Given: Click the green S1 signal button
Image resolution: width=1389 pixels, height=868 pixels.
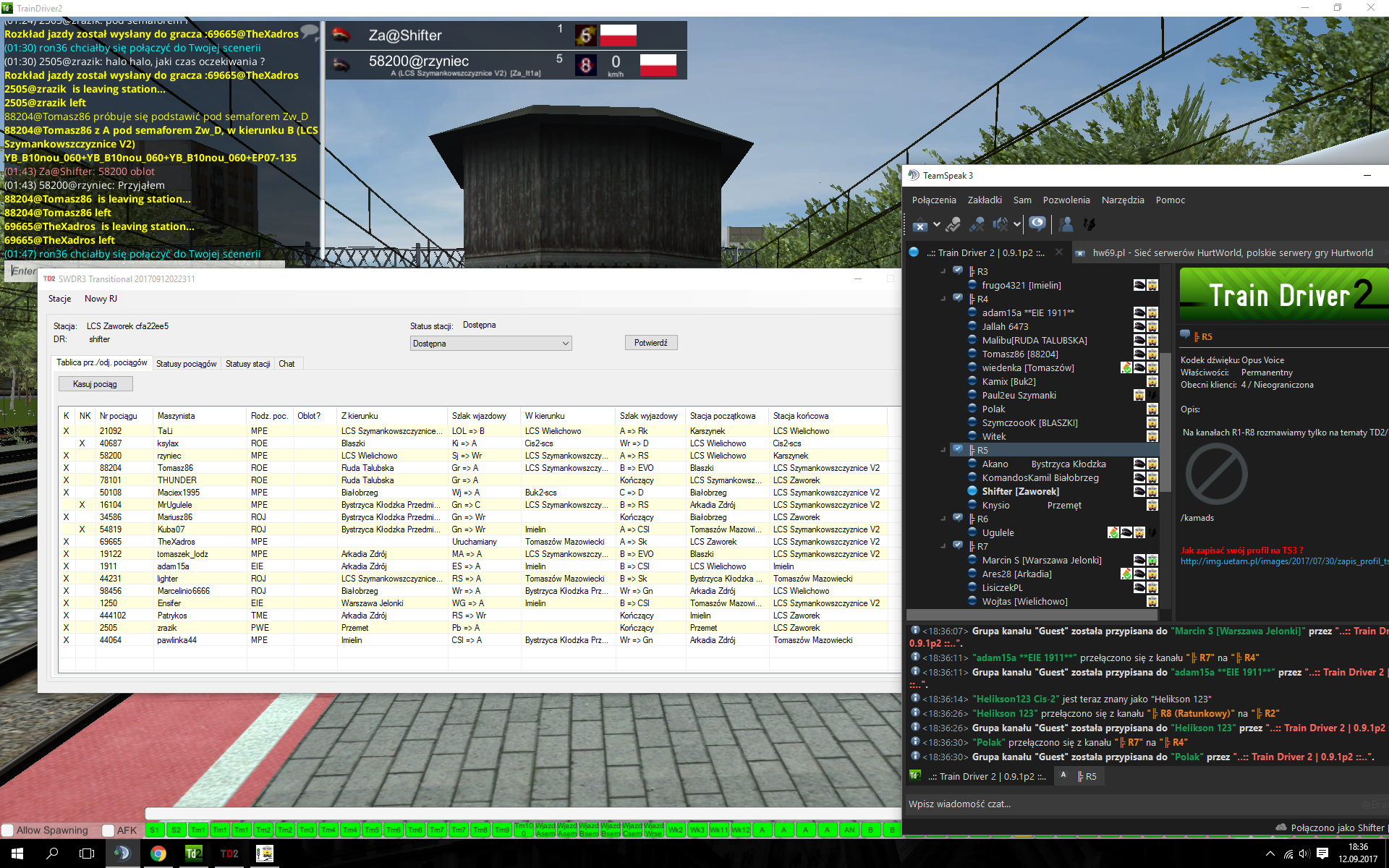Looking at the screenshot, I should coord(154,830).
